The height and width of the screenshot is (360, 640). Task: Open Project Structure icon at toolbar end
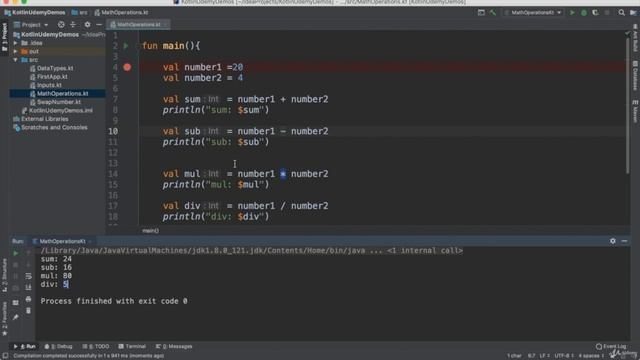coord(633,13)
